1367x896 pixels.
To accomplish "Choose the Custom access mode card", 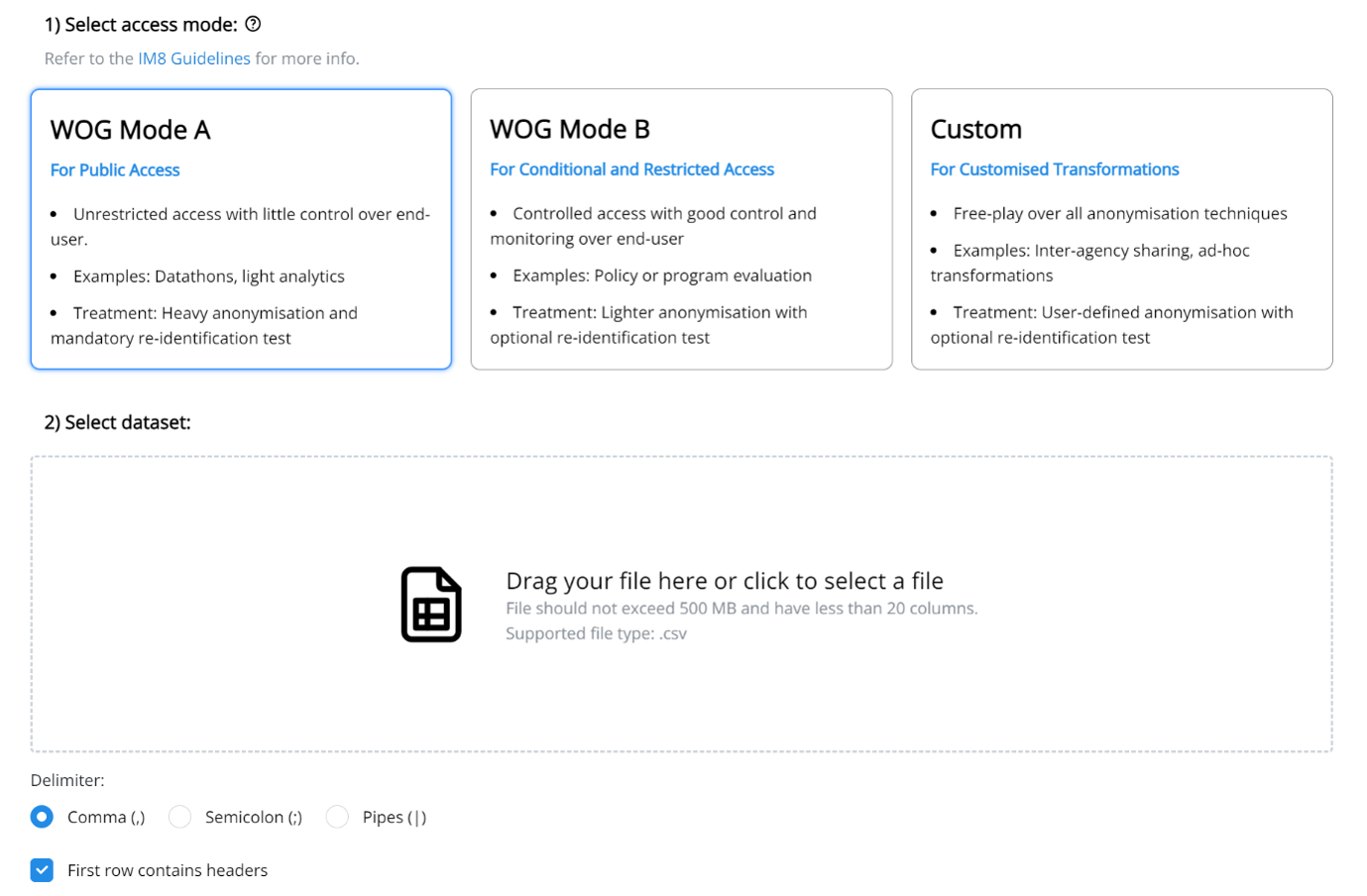I will pos(1121,229).
